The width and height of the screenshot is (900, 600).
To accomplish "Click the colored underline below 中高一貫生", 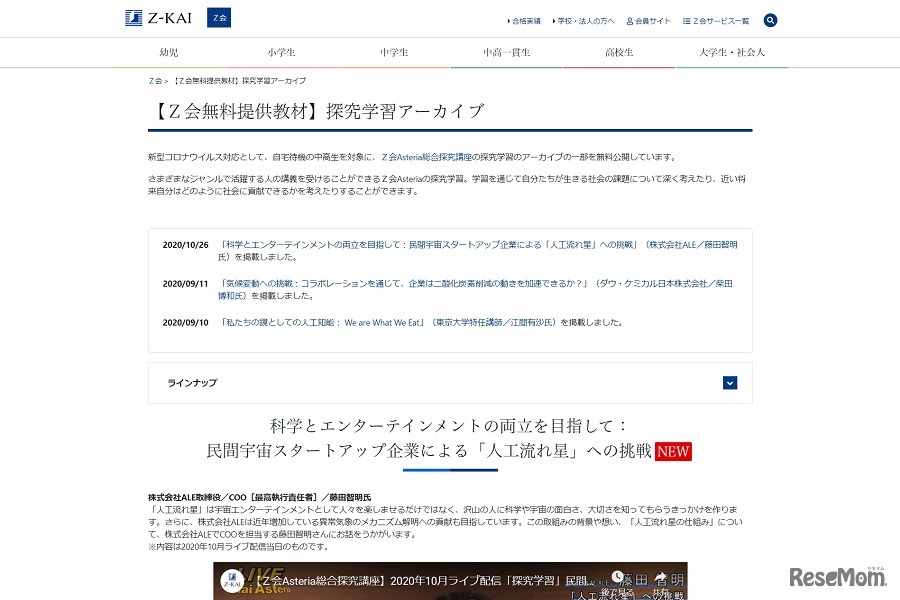I will coord(506,66).
